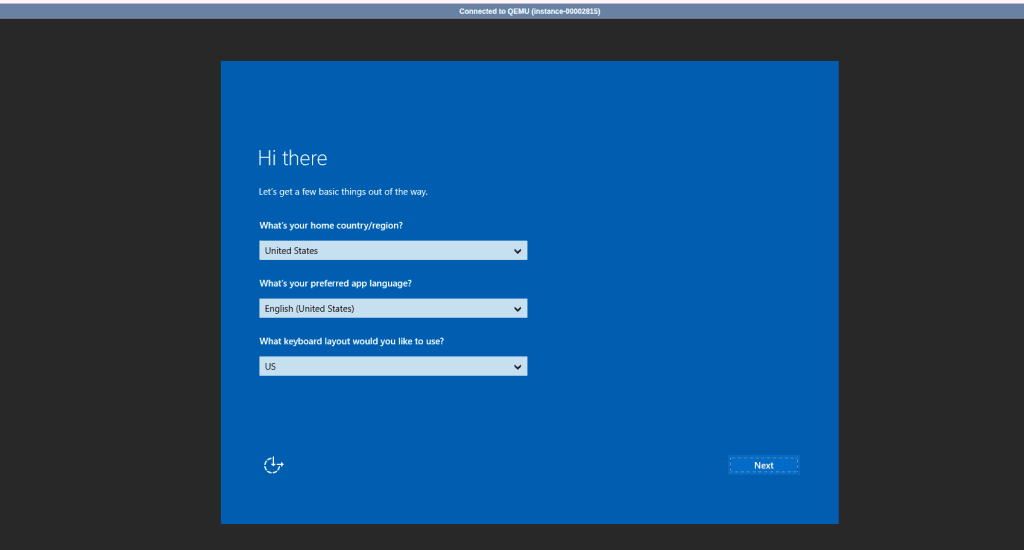Open the Ease of Access icon
This screenshot has height=550, width=1024.
tap(273, 465)
